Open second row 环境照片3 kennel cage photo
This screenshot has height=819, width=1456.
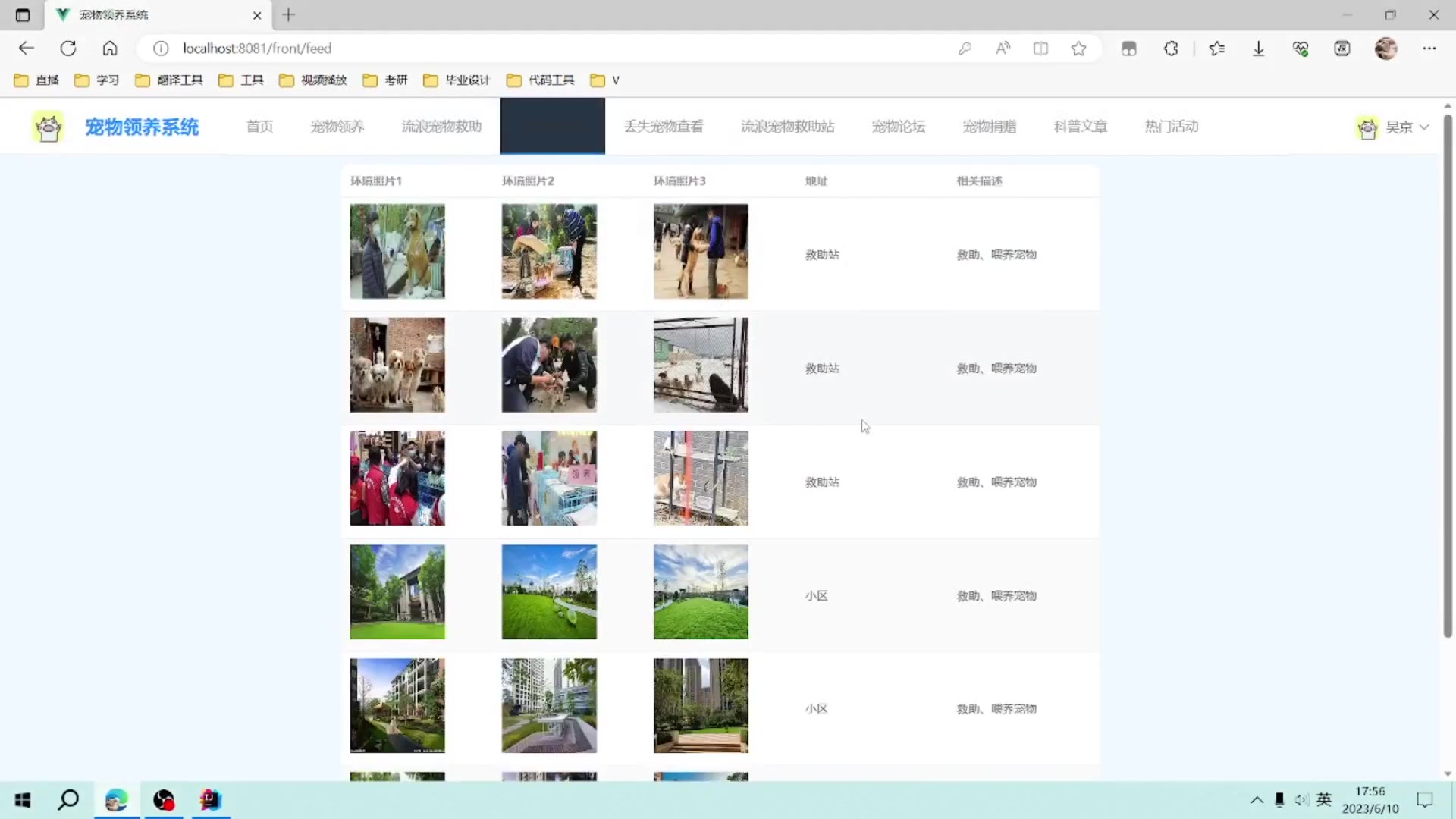coord(701,365)
